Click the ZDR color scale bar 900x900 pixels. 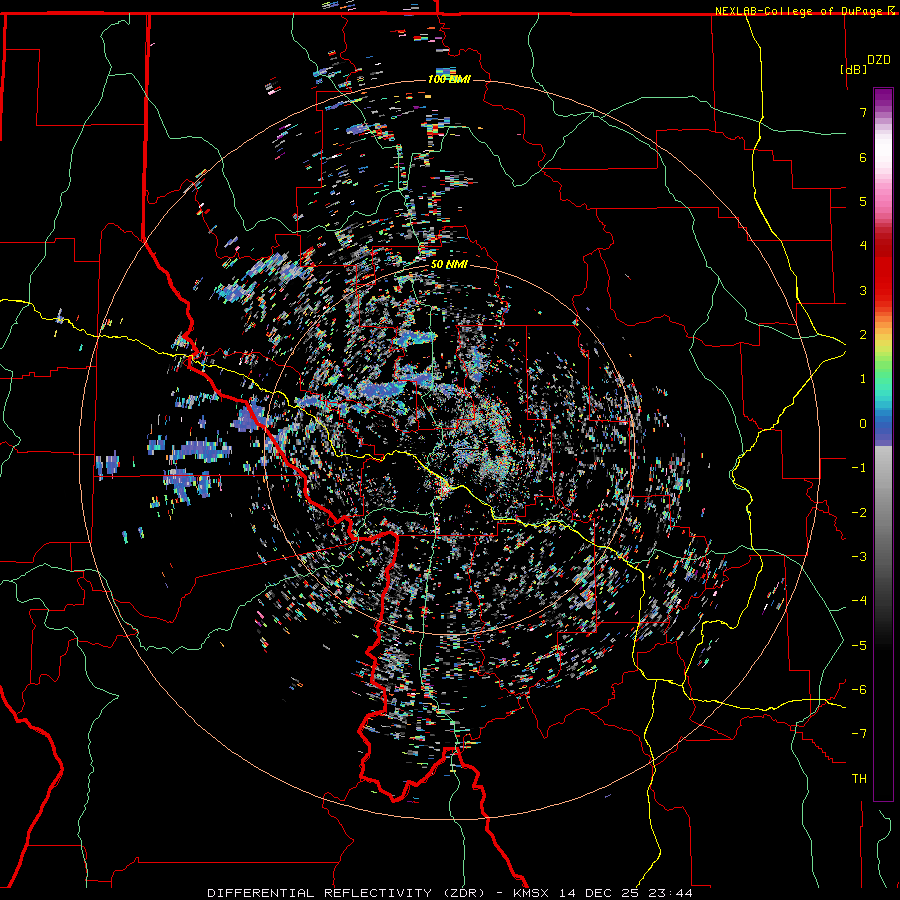coord(883,444)
